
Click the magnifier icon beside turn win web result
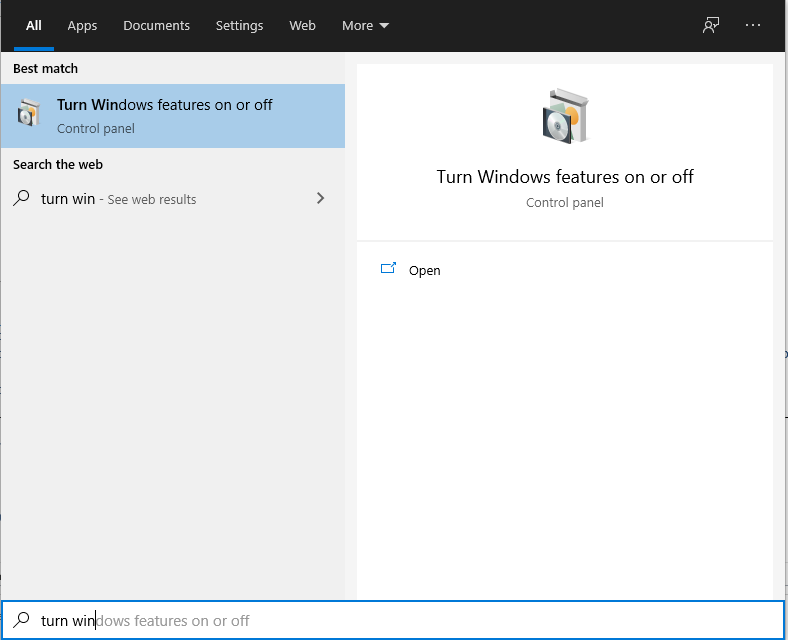point(22,199)
